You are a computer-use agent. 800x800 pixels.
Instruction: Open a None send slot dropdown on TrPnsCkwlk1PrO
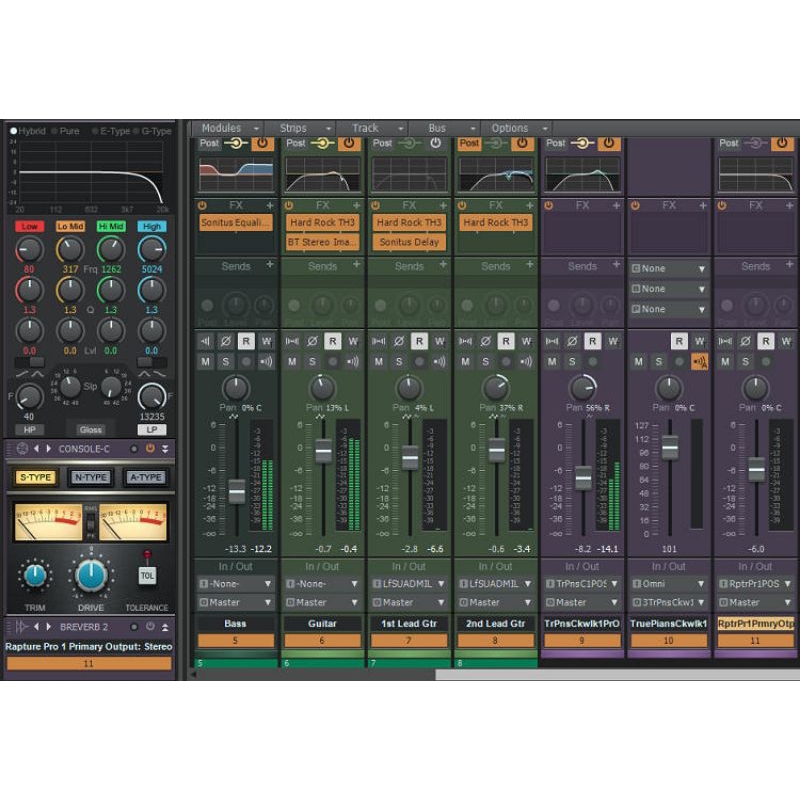[x=666, y=268]
